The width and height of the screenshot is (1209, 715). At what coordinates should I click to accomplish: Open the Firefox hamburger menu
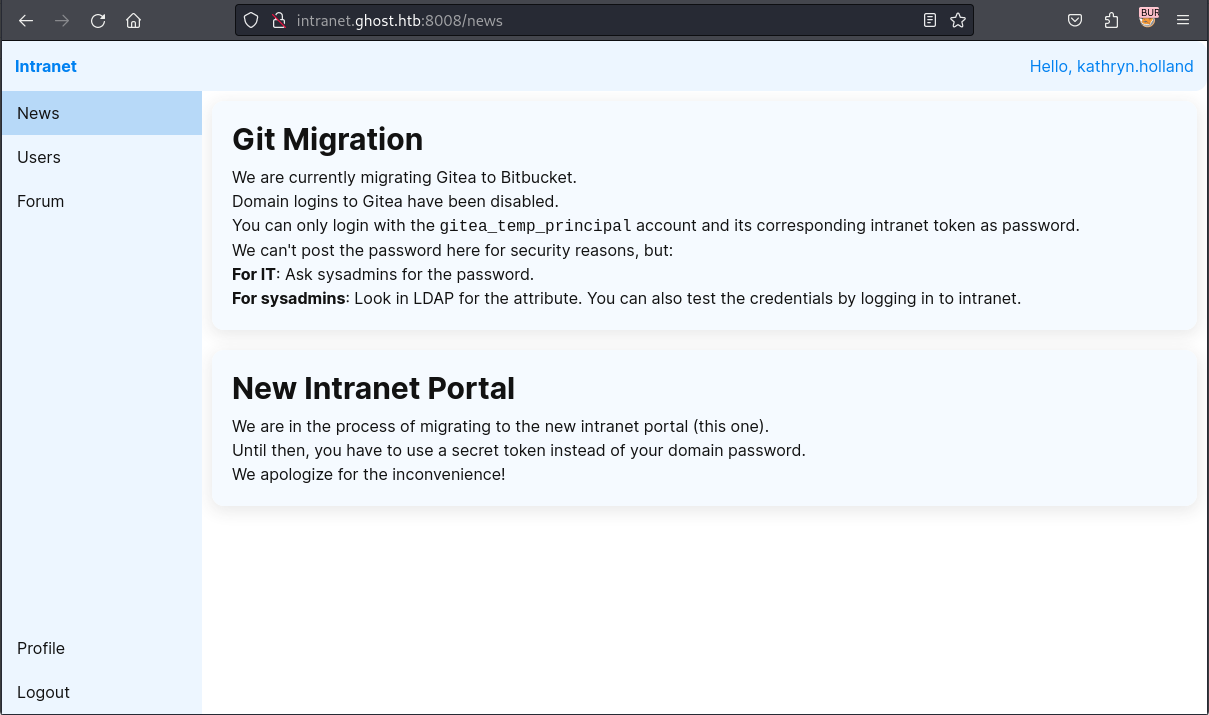pos(1183,20)
